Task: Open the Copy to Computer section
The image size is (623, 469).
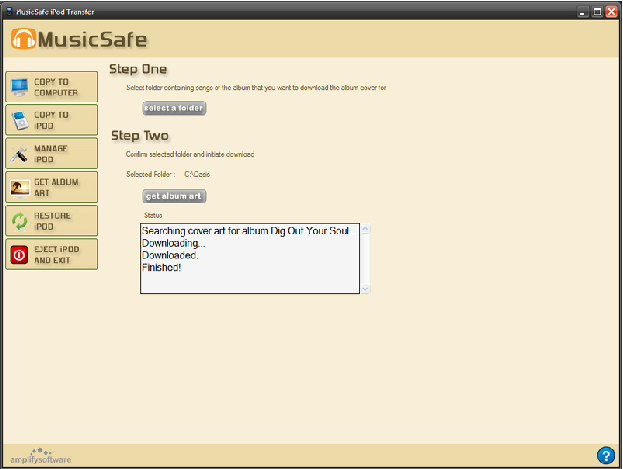Action: pos(52,87)
